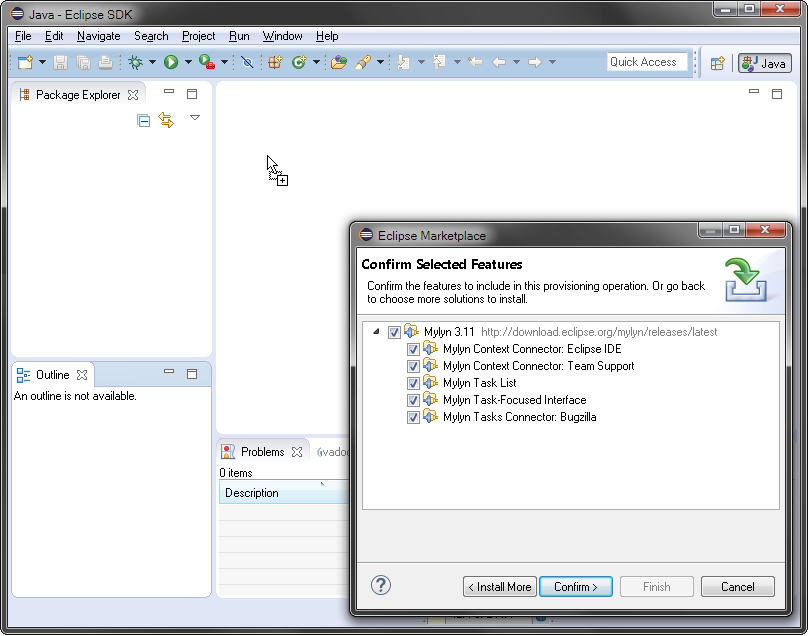This screenshot has height=636, width=808.
Task: Open the File menu
Action: 23,36
